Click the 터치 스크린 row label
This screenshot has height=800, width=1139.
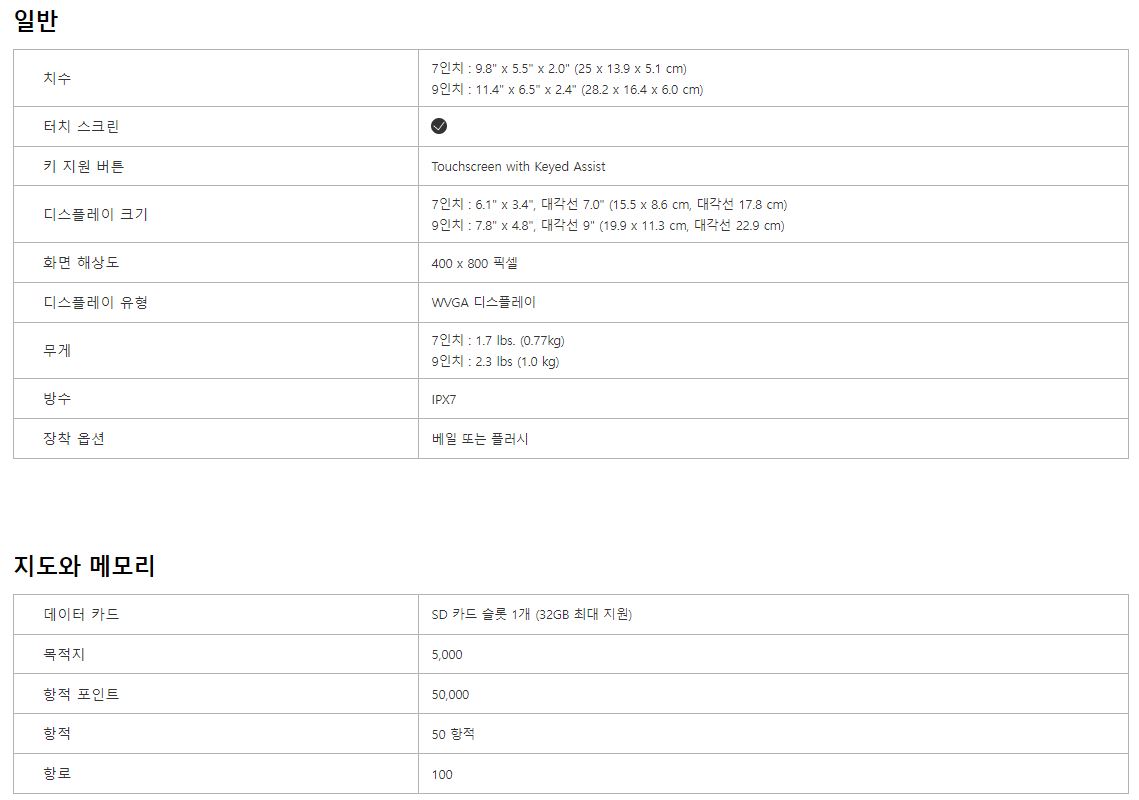(81, 126)
